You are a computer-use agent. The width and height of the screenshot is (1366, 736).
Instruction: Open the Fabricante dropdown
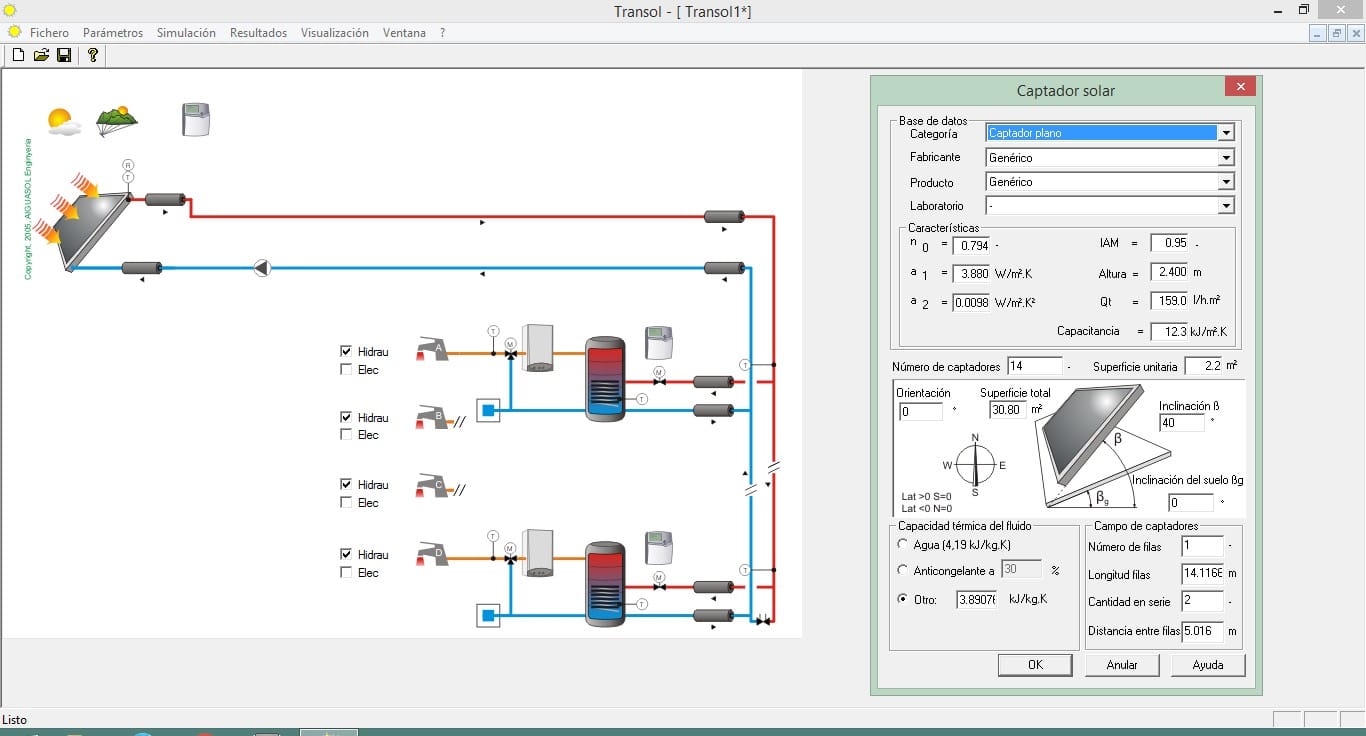coord(1226,158)
